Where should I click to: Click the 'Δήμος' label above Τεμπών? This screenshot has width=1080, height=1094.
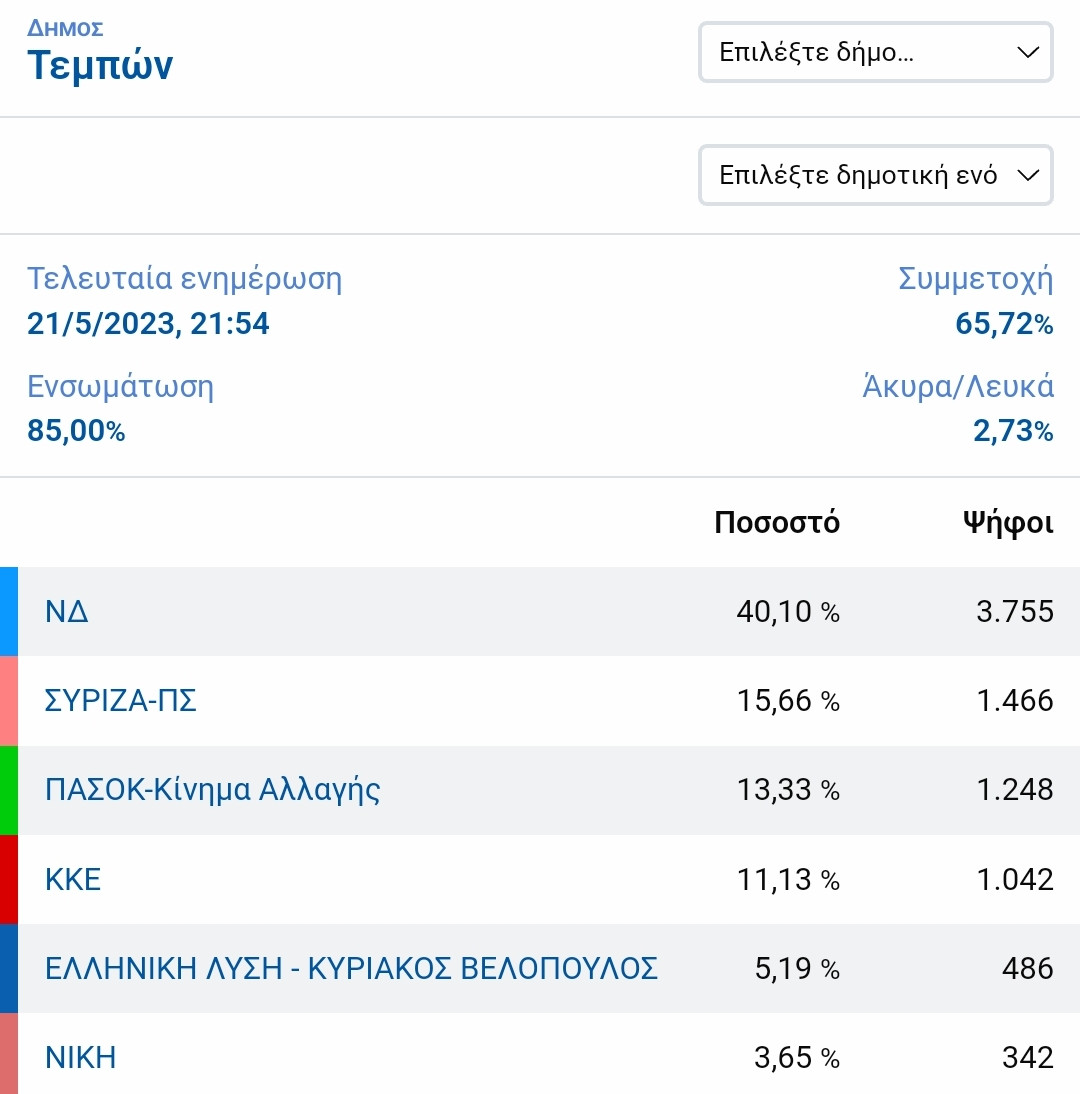66,29
